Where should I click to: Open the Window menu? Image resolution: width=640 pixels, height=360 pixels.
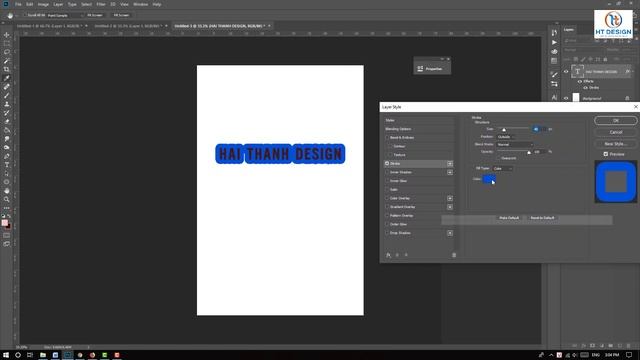(x=140, y=4)
